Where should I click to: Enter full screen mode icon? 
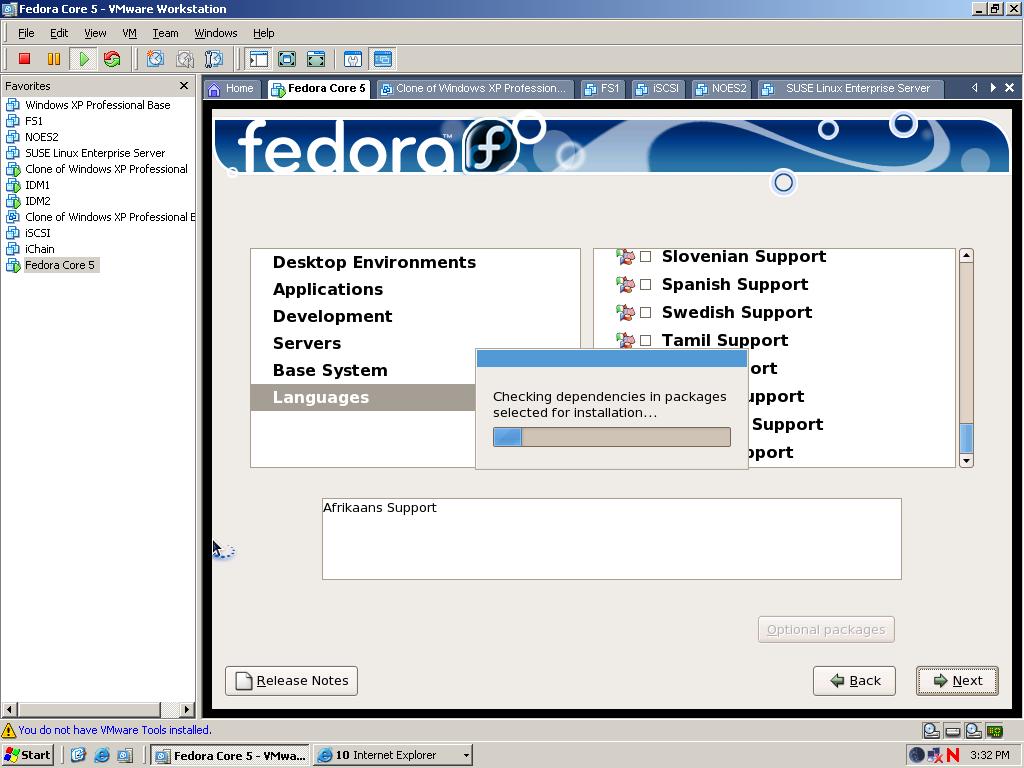316,59
